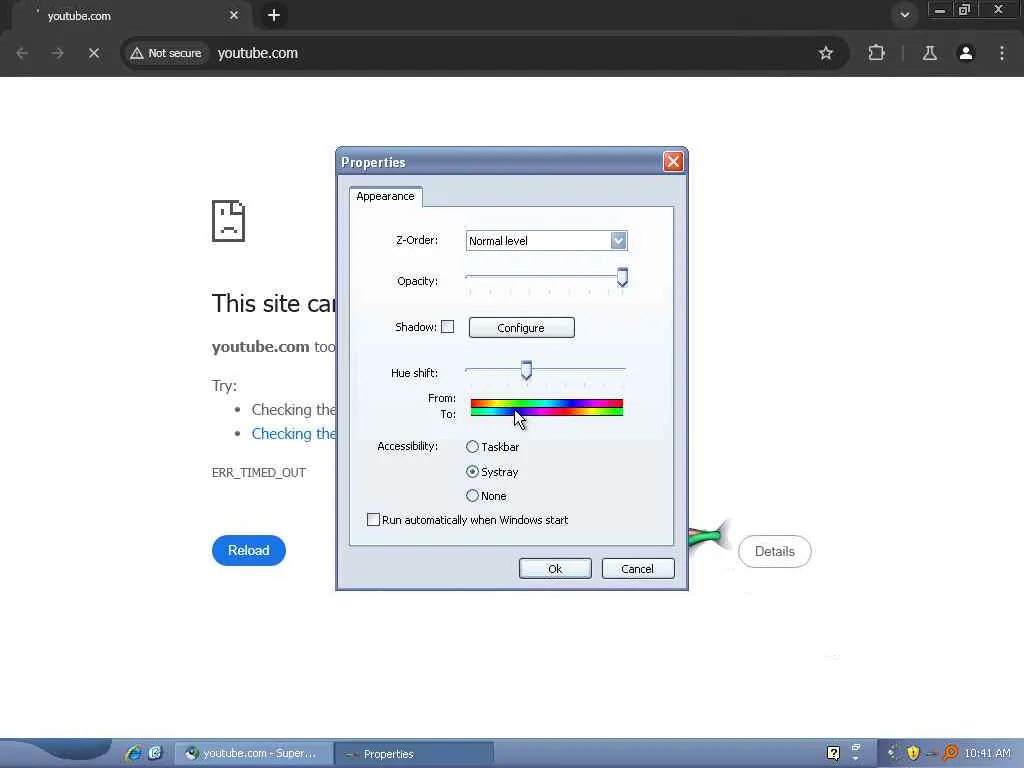Close the Properties dialog with the red X
This screenshot has width=1024, height=768.
673,161
